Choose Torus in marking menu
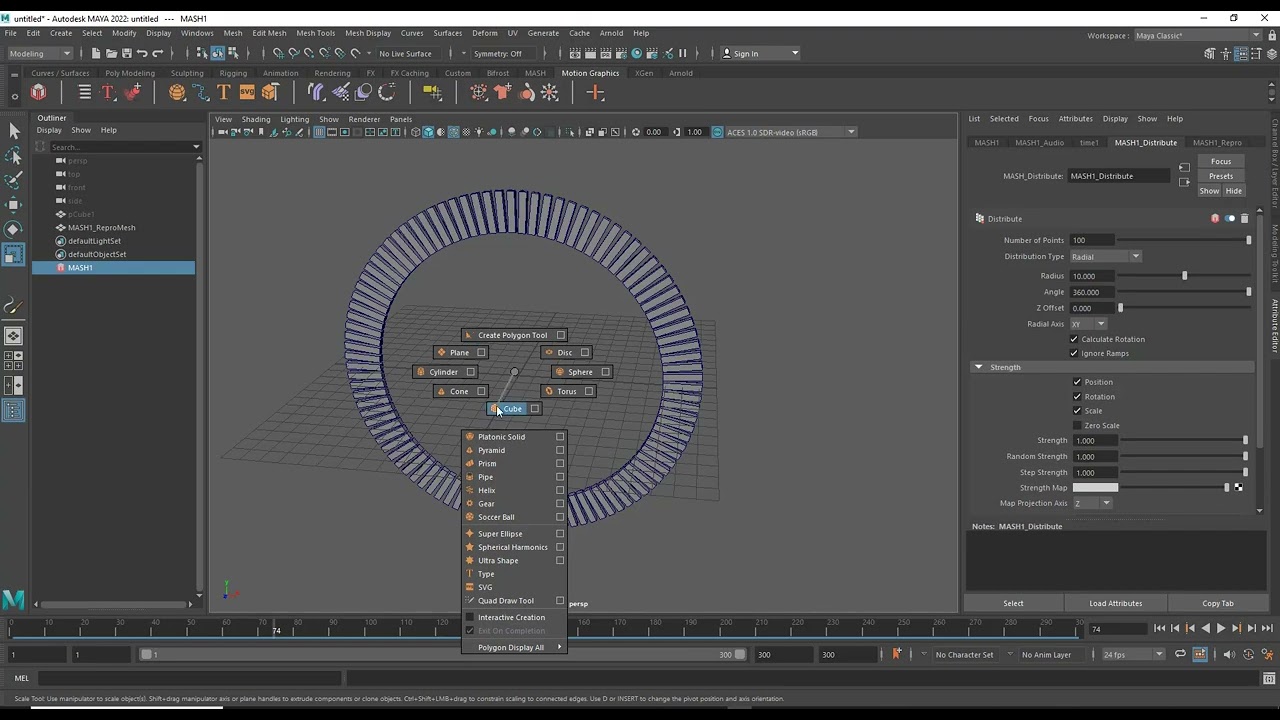This screenshot has height=720, width=1280. click(x=567, y=391)
